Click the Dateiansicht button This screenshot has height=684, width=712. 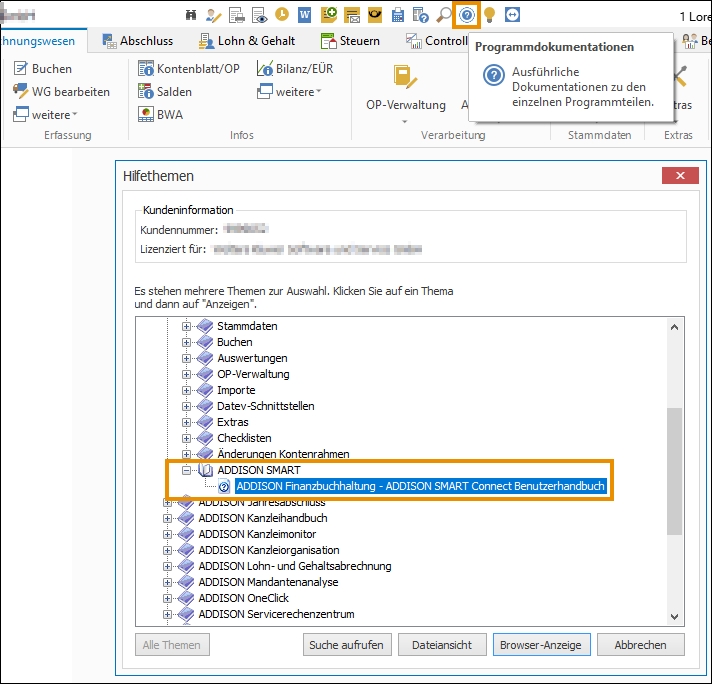(442, 644)
